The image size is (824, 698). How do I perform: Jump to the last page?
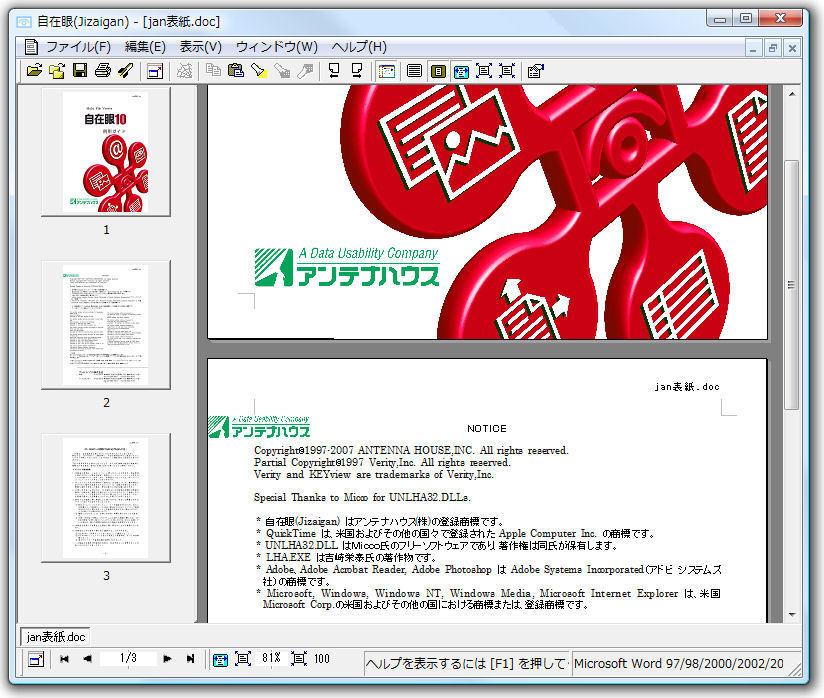point(190,659)
